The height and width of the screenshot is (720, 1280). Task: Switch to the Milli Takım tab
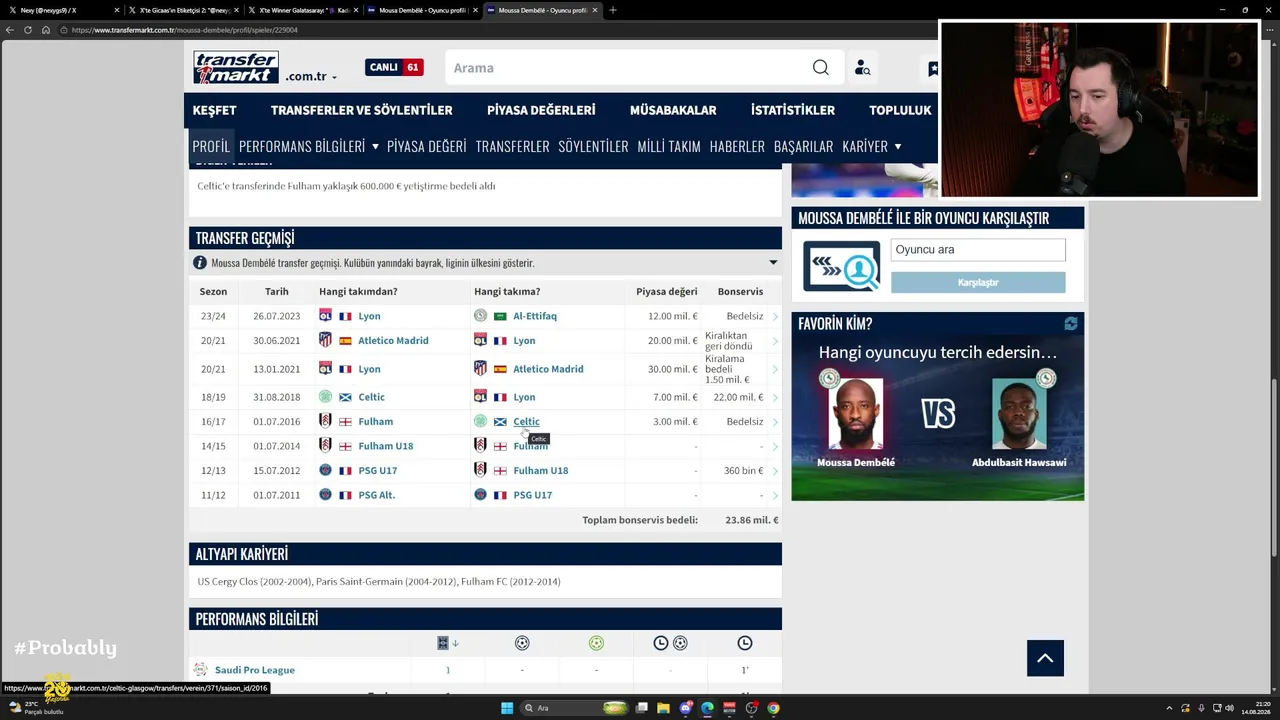[x=669, y=146]
